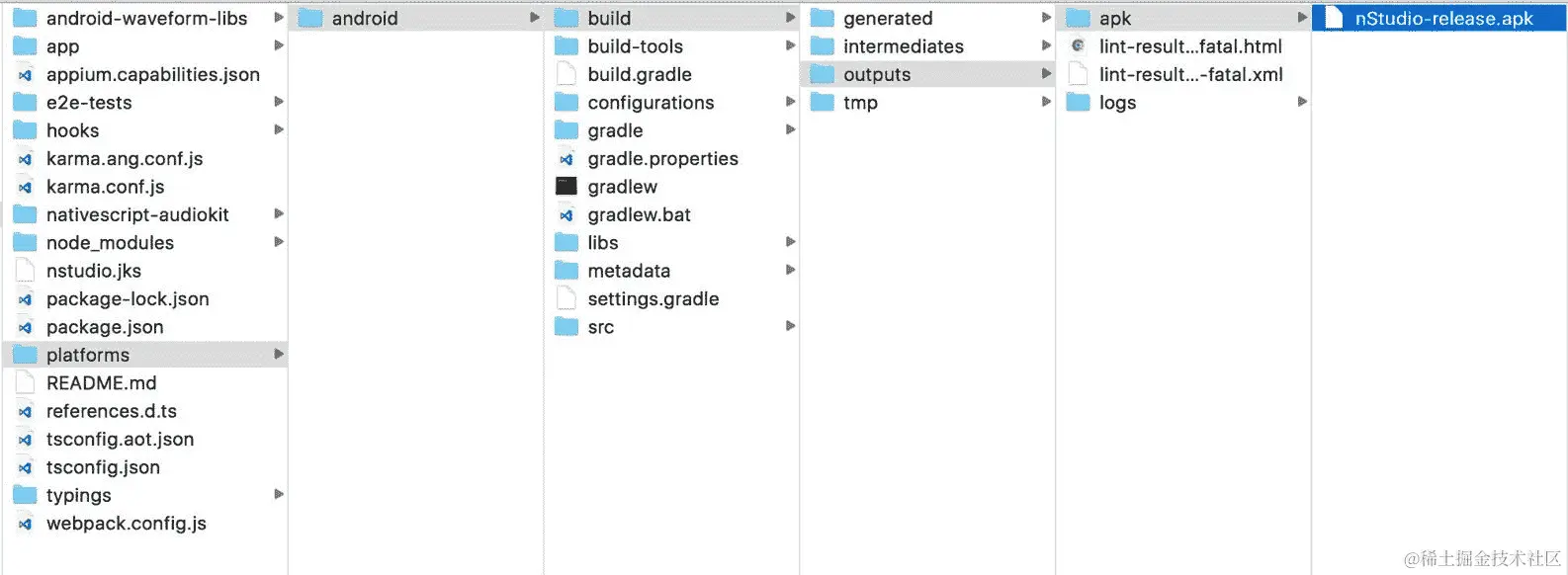
Task: Click the lint-result fatal.html browser icon
Action: 1078,46
